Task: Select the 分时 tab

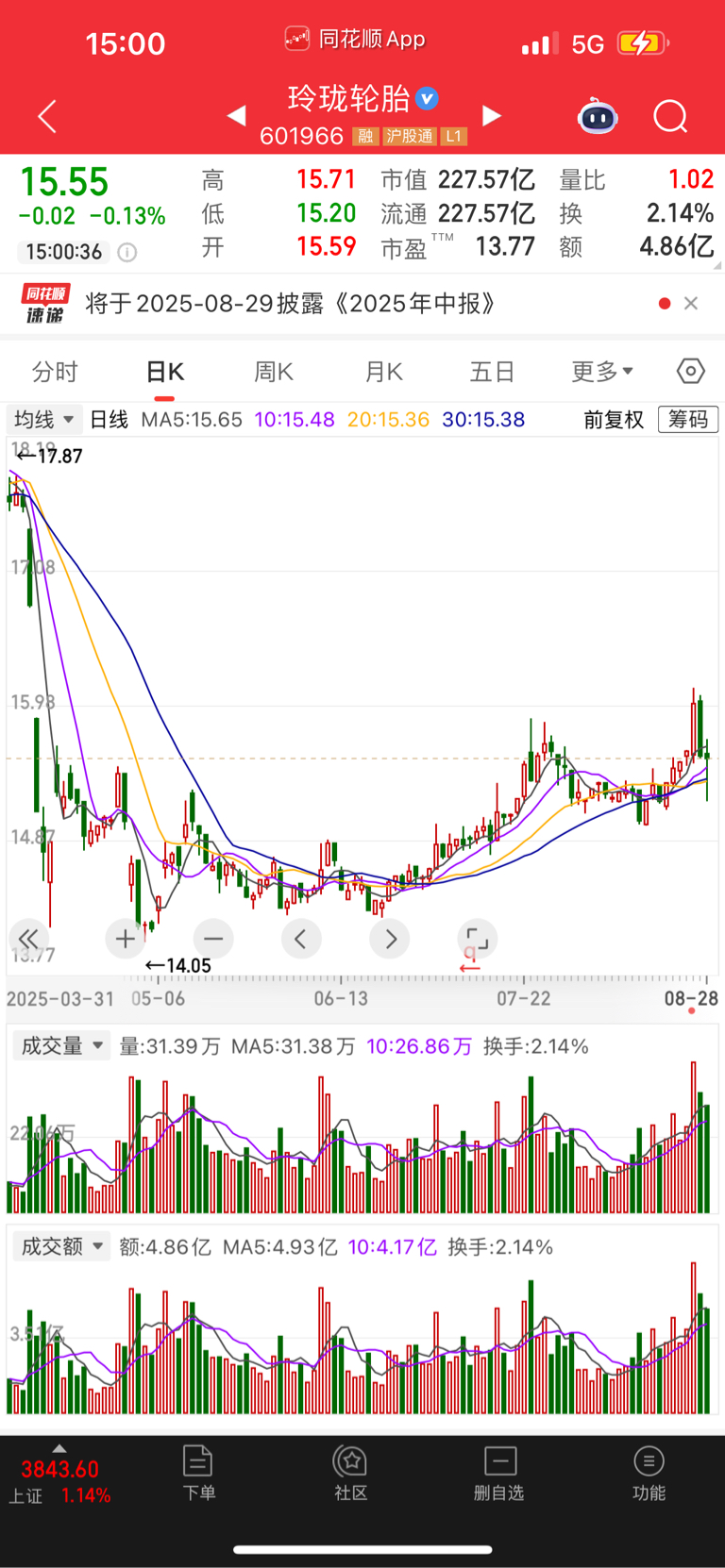Action: point(55,372)
